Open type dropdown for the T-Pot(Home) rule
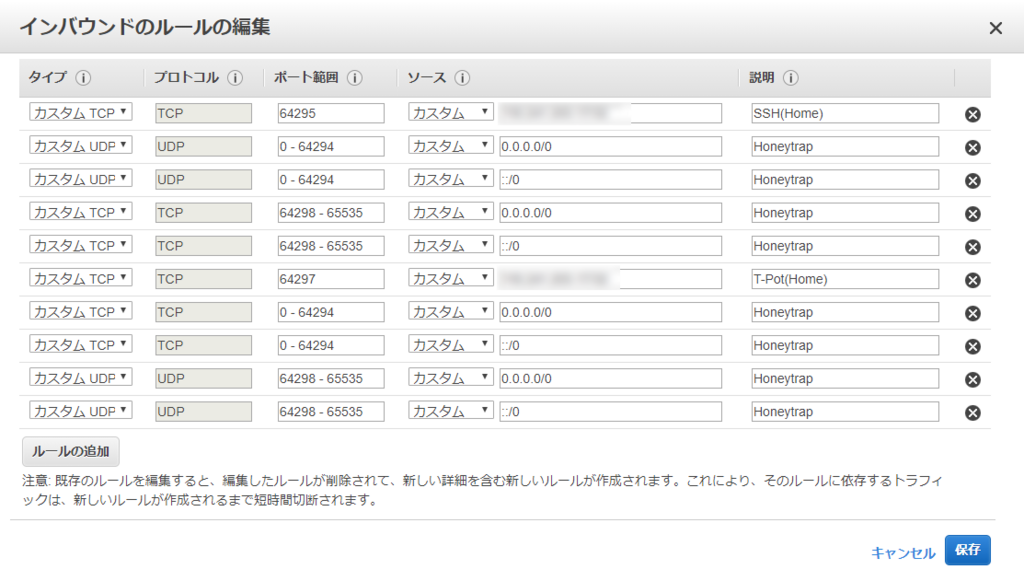Viewport: 1024px width, 581px height. [80, 278]
